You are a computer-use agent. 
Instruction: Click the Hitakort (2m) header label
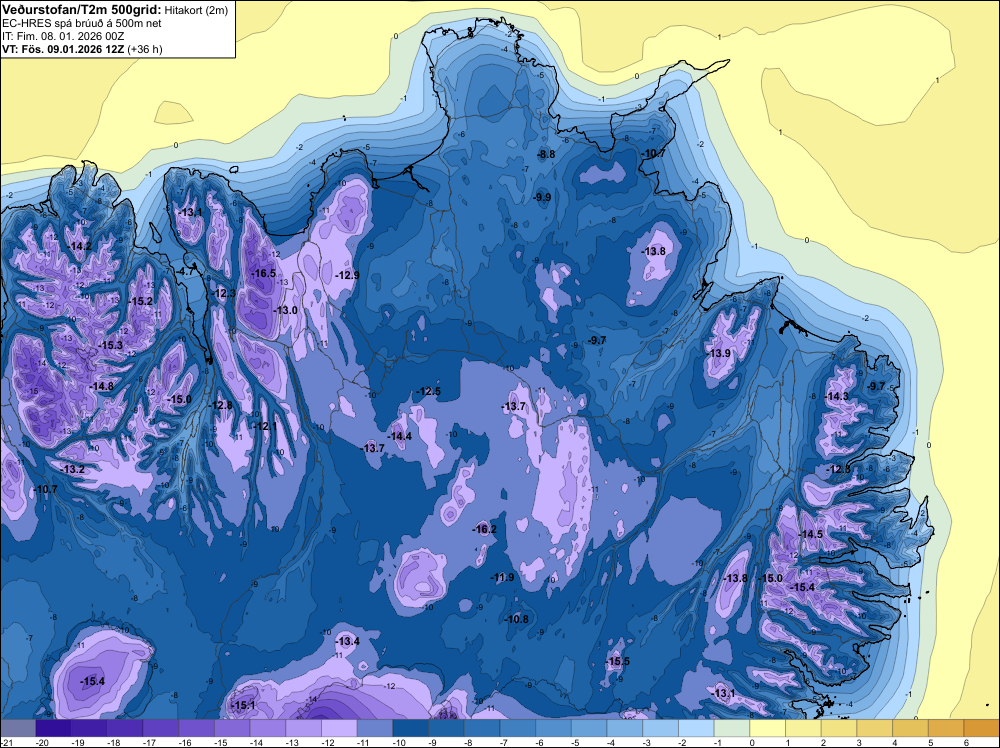click(x=196, y=10)
